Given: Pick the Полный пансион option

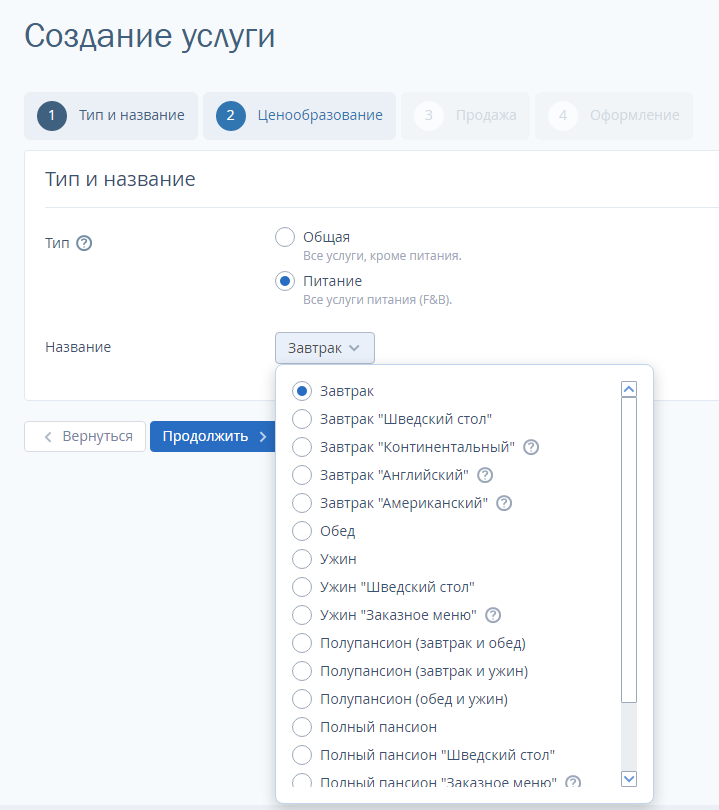Looking at the screenshot, I should click(301, 727).
